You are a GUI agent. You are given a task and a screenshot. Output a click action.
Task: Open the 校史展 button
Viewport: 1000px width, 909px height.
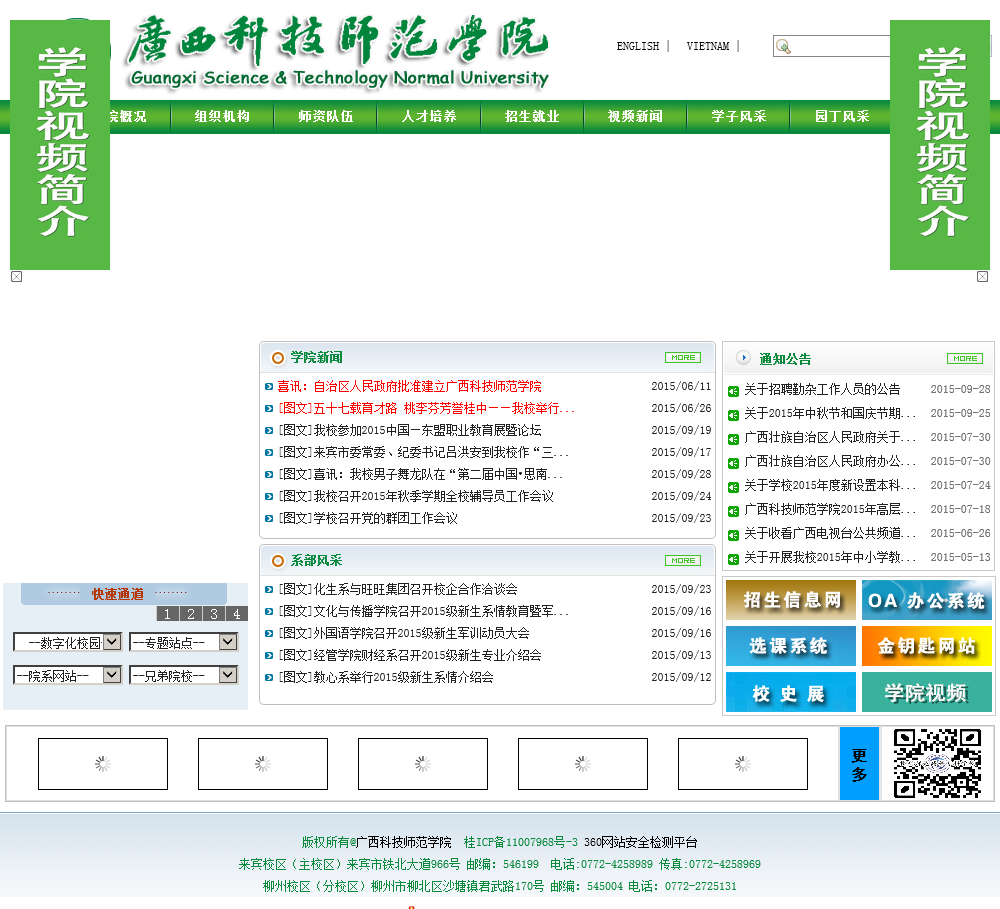pyautogui.click(x=791, y=692)
